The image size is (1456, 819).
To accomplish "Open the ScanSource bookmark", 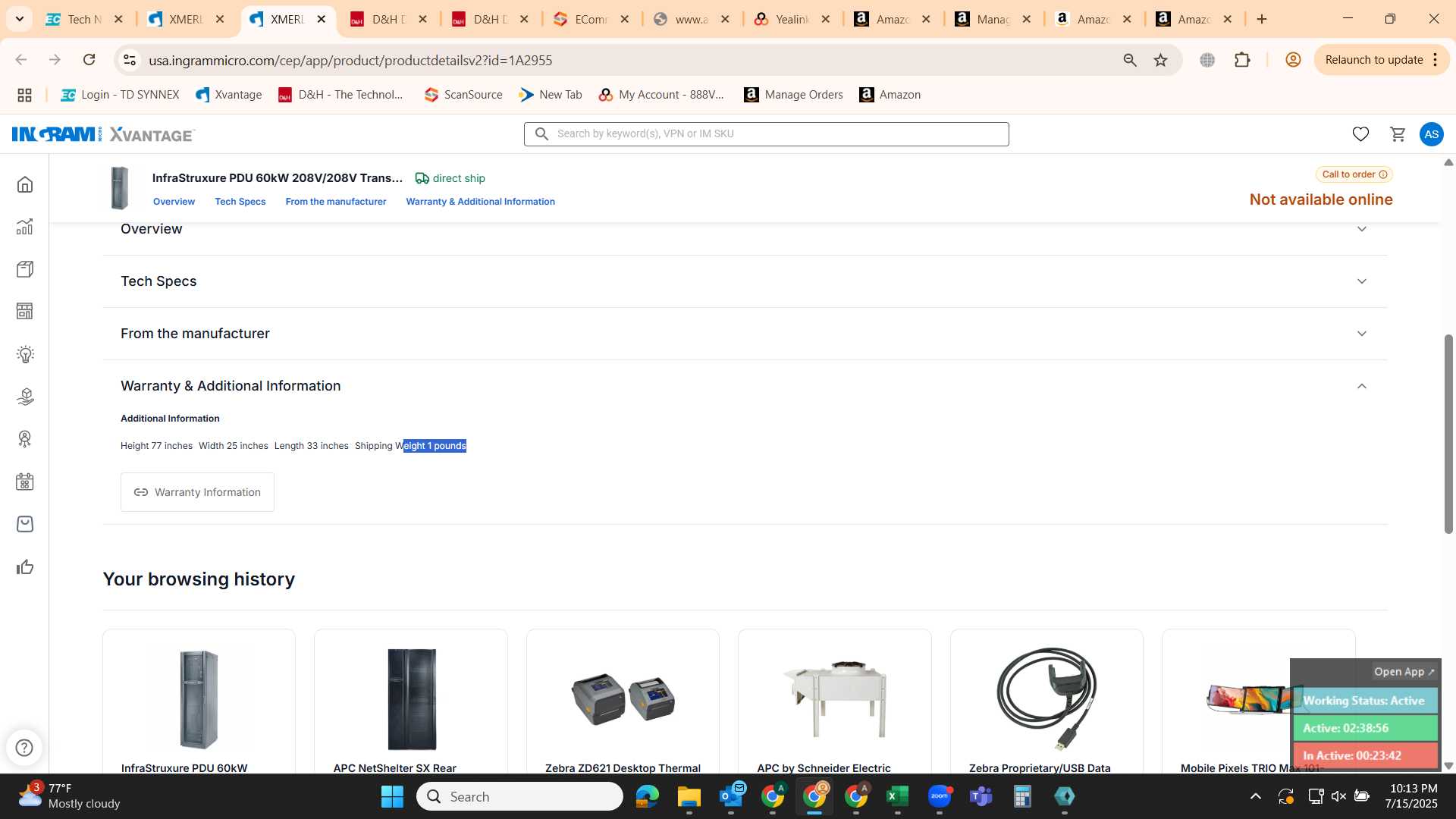I will pyautogui.click(x=463, y=95).
